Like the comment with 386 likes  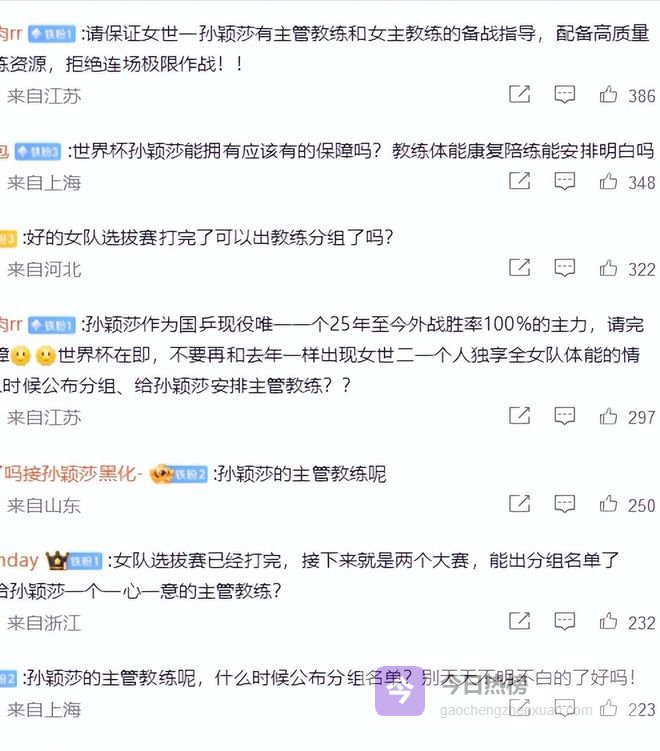(x=608, y=94)
